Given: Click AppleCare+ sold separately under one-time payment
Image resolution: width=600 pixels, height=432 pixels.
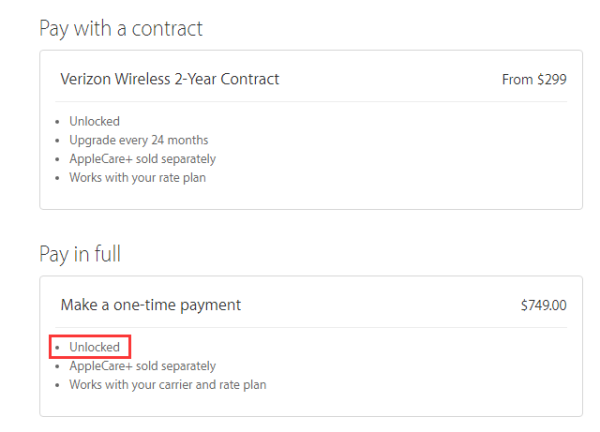Looking at the screenshot, I should tap(142, 366).
